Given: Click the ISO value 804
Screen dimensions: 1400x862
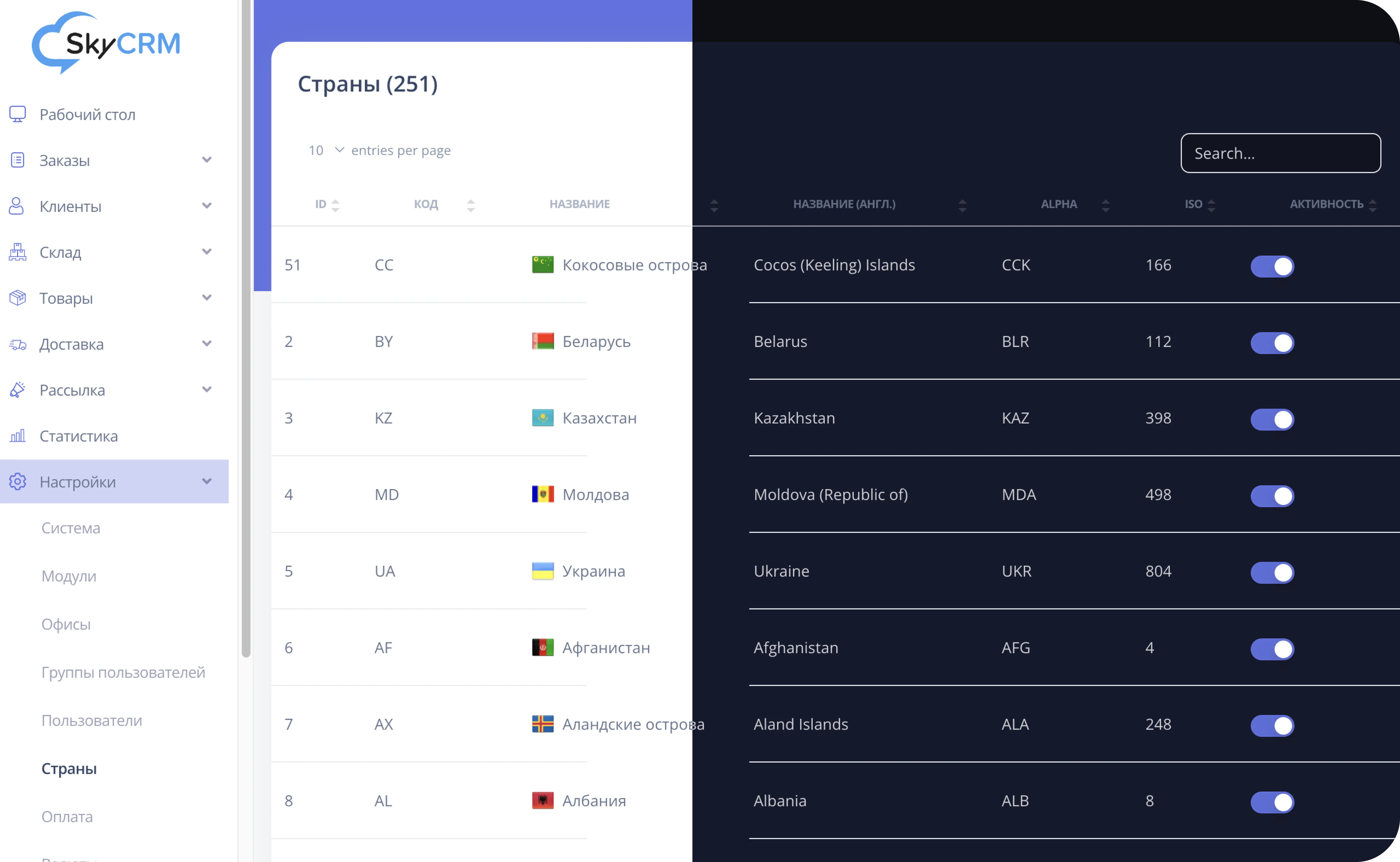Looking at the screenshot, I should pyautogui.click(x=1158, y=571).
